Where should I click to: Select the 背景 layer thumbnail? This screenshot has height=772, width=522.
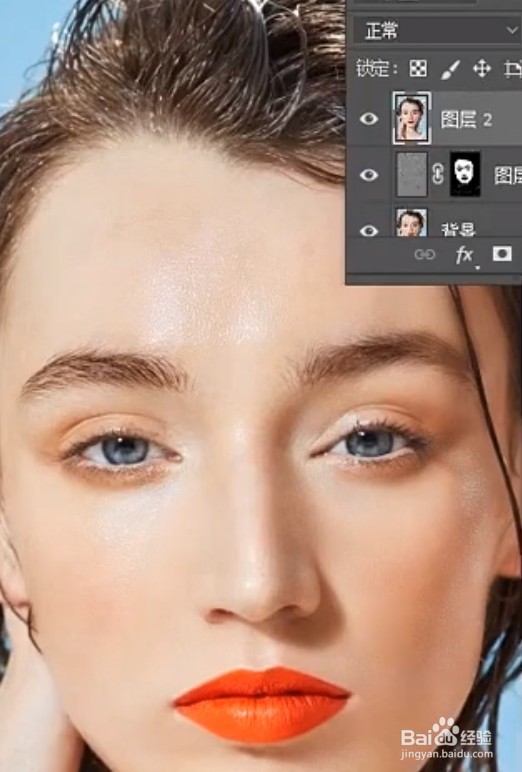pyautogui.click(x=412, y=223)
